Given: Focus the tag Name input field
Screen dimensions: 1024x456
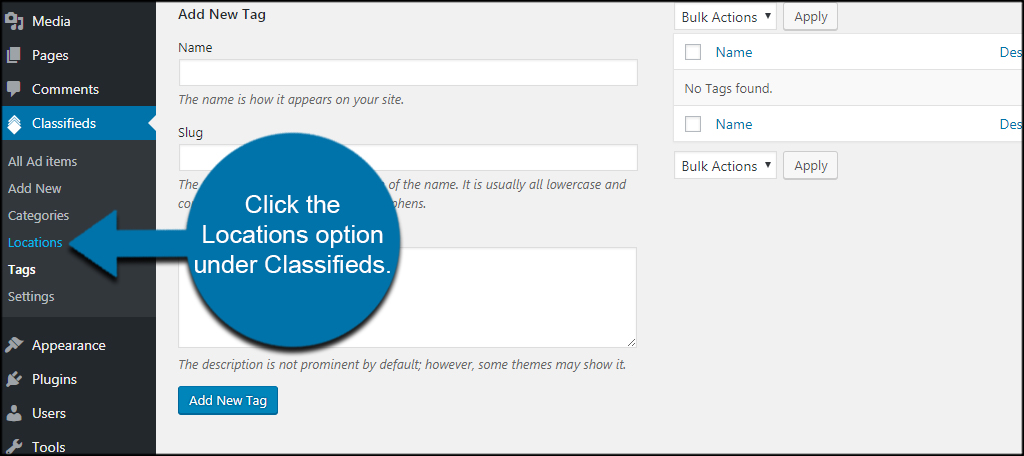Looking at the screenshot, I should coord(408,73).
